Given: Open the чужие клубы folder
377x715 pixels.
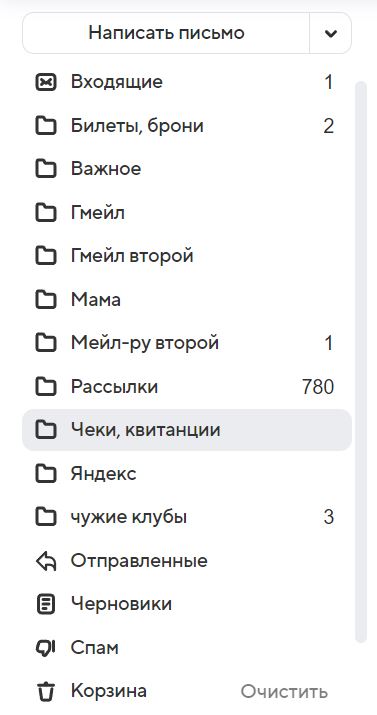Looking at the screenshot, I should tap(187, 517).
